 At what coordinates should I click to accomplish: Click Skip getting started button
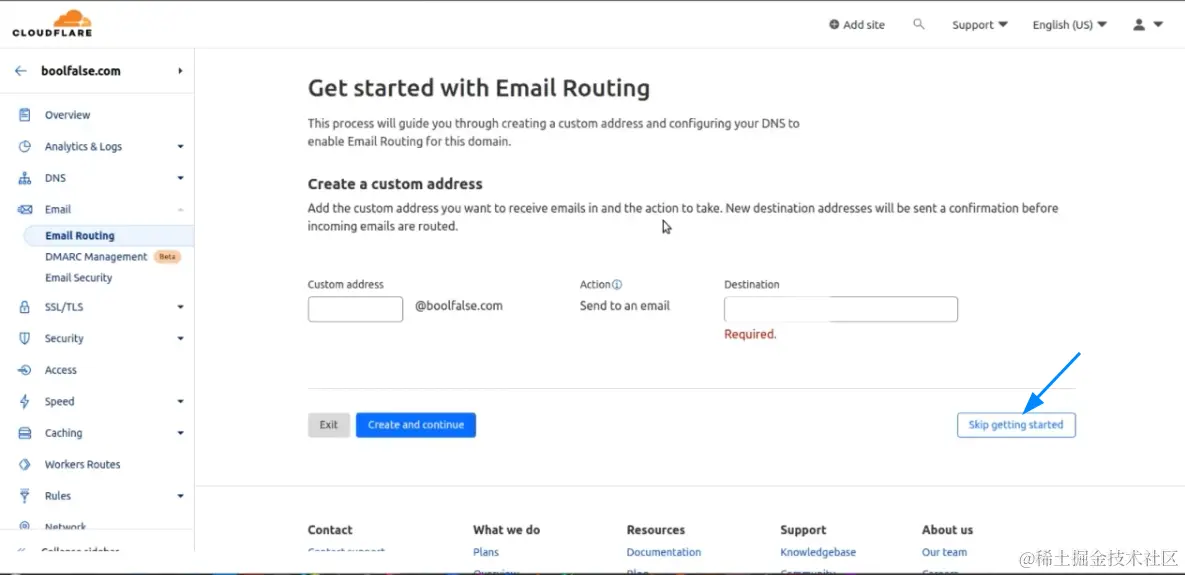point(1016,425)
